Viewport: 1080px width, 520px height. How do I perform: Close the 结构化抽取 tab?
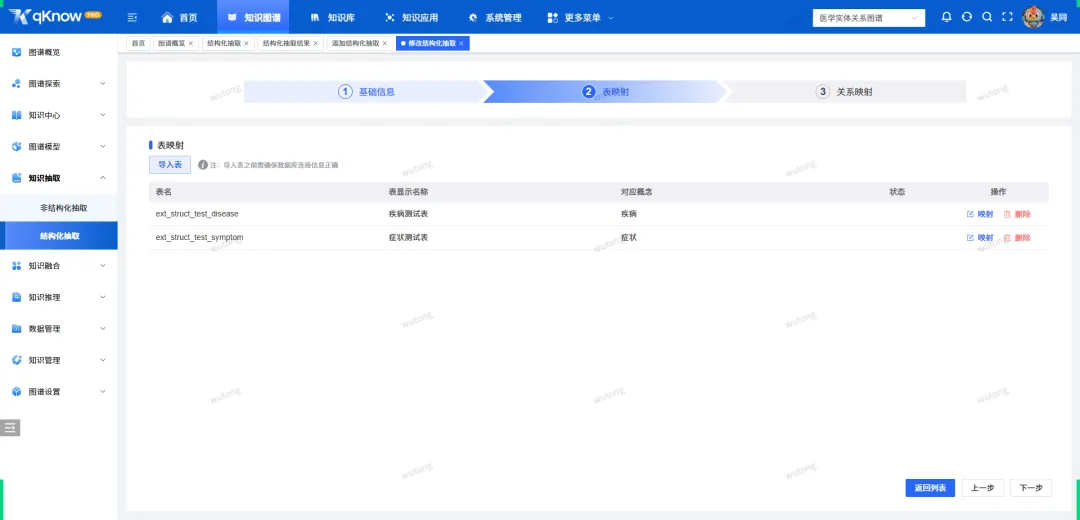(247, 43)
